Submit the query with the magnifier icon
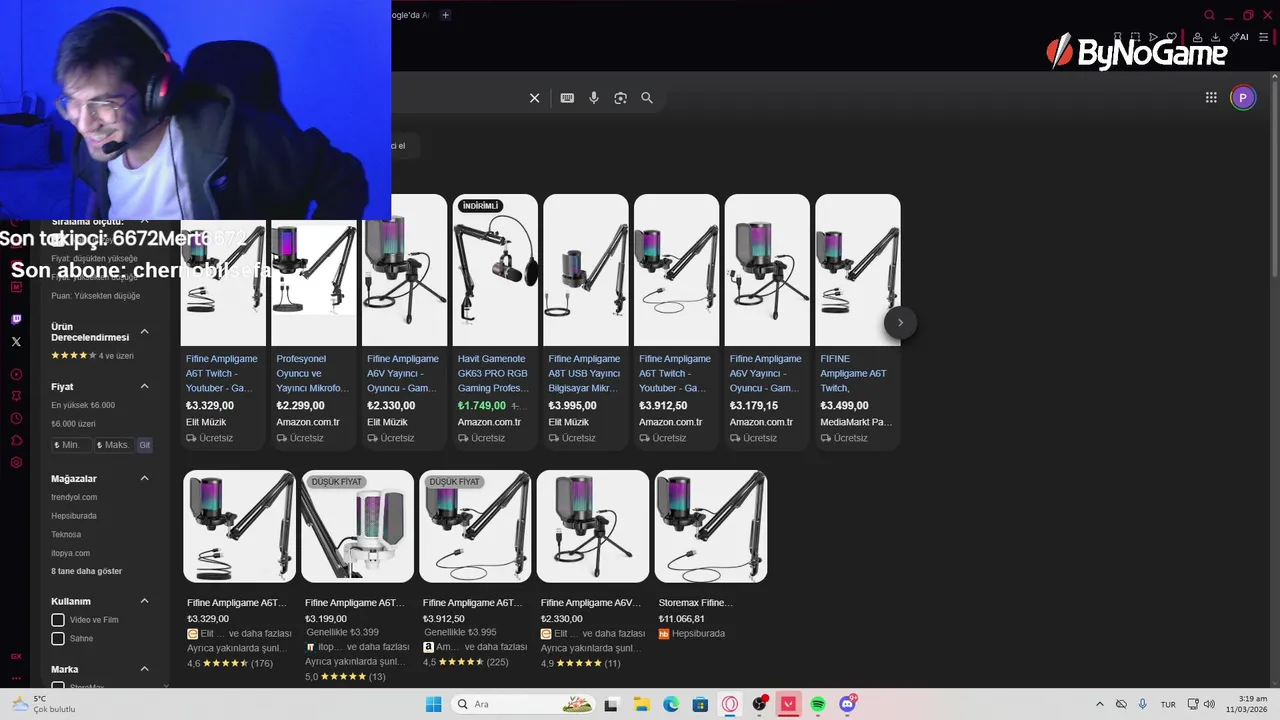The height and width of the screenshot is (720, 1280). (x=647, y=98)
